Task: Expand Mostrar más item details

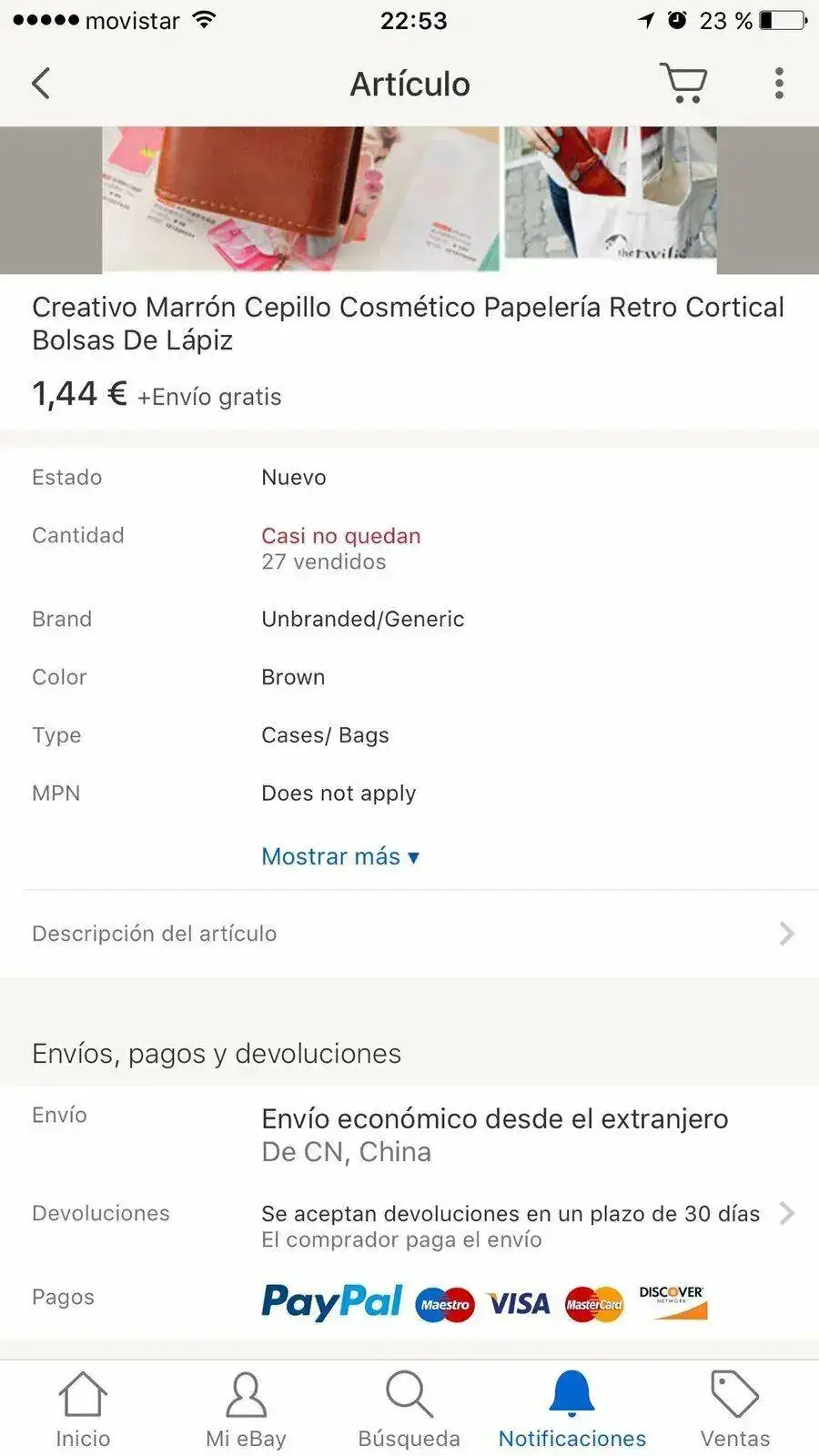Action: [x=339, y=856]
